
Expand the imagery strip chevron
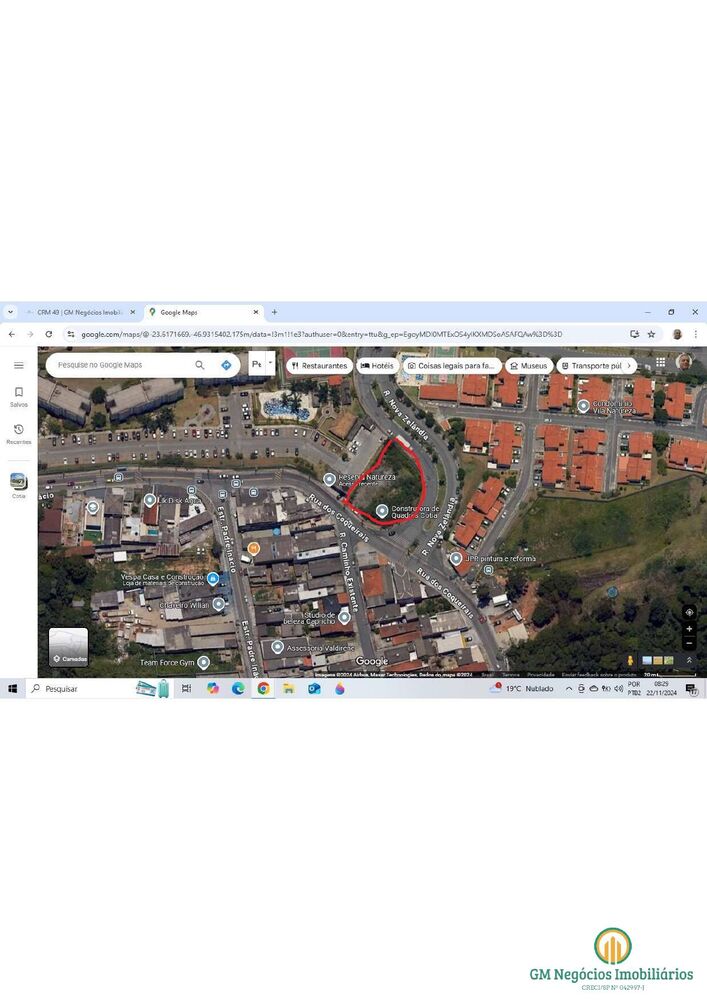(x=689, y=660)
